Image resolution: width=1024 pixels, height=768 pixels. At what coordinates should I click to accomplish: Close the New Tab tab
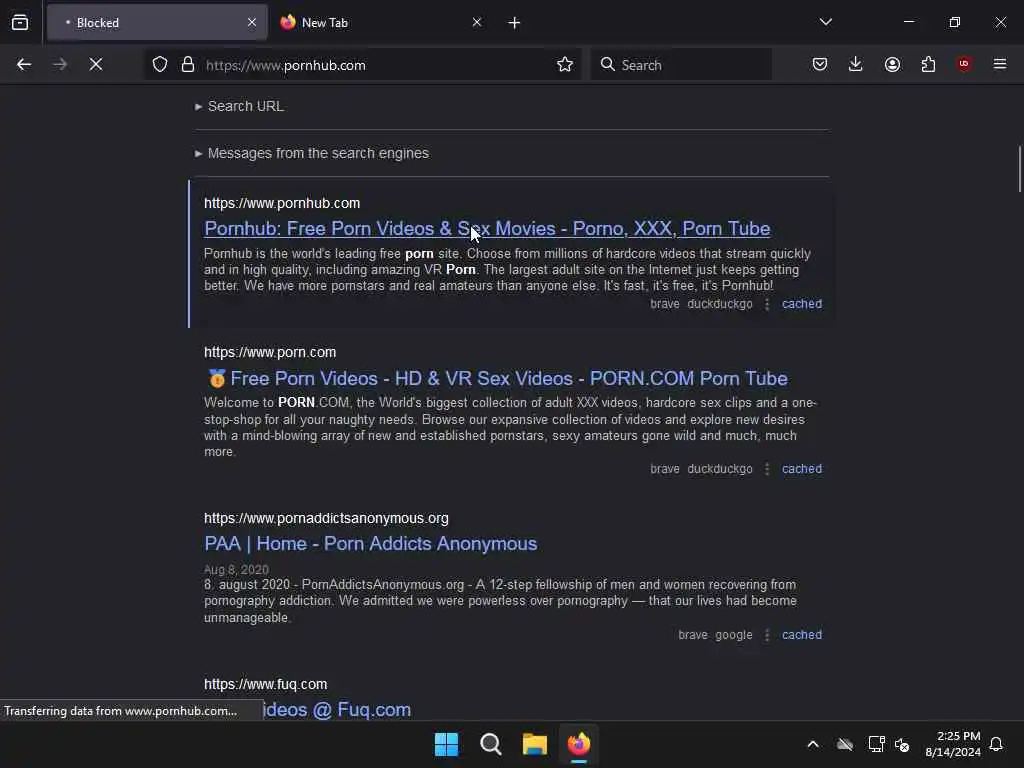pos(477,22)
